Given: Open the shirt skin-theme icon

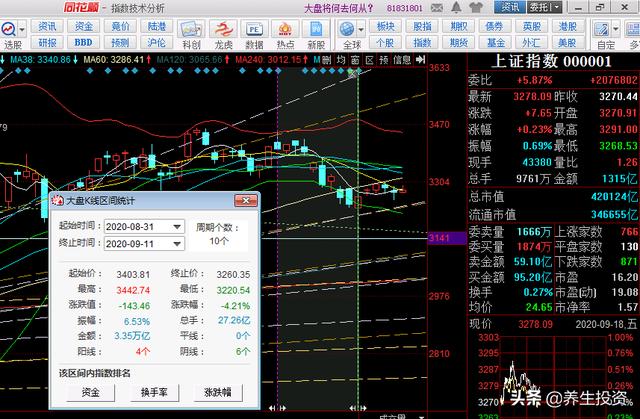Looking at the screenshot, I should point(476,7).
